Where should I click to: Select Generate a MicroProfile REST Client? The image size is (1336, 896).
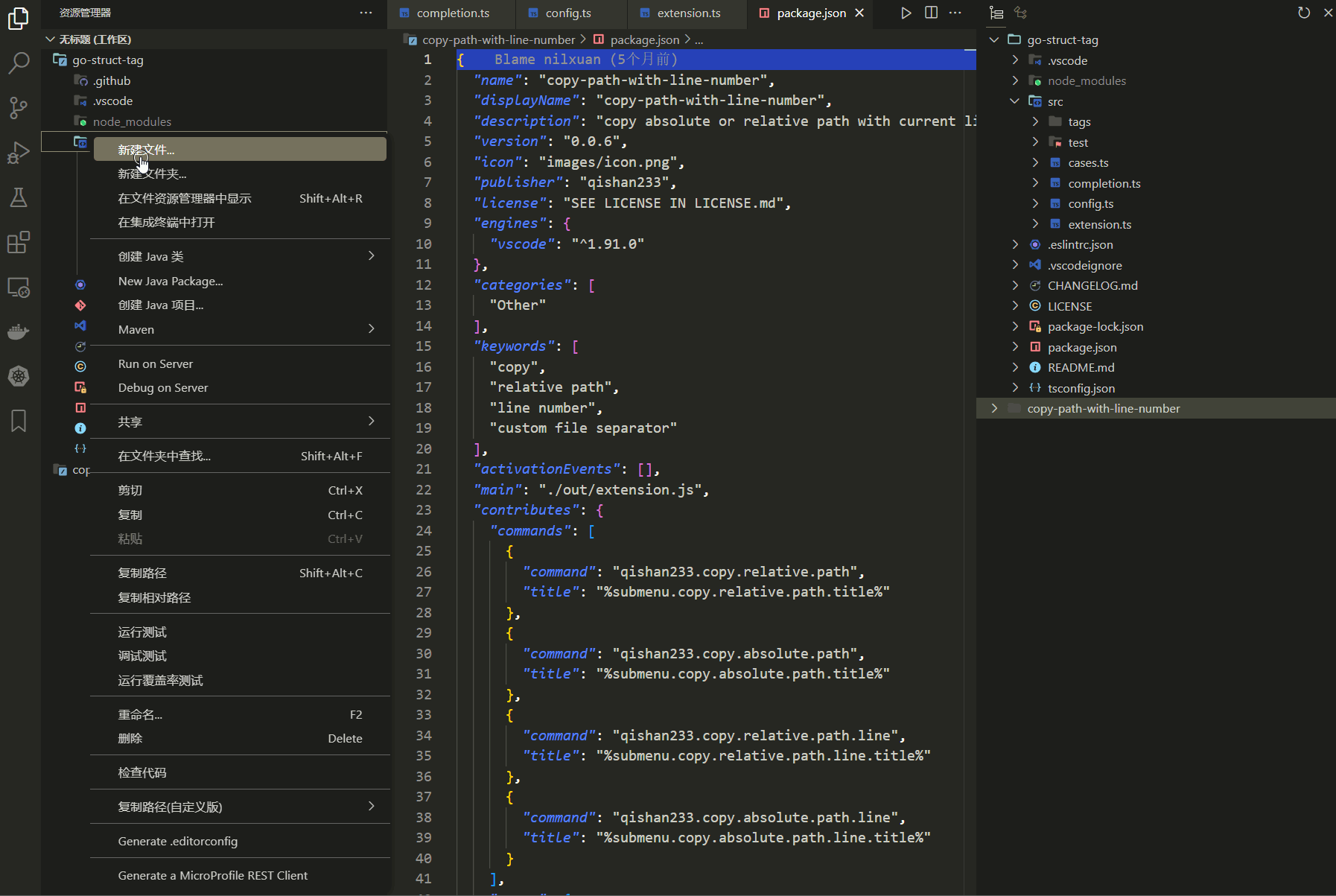tap(240, 875)
